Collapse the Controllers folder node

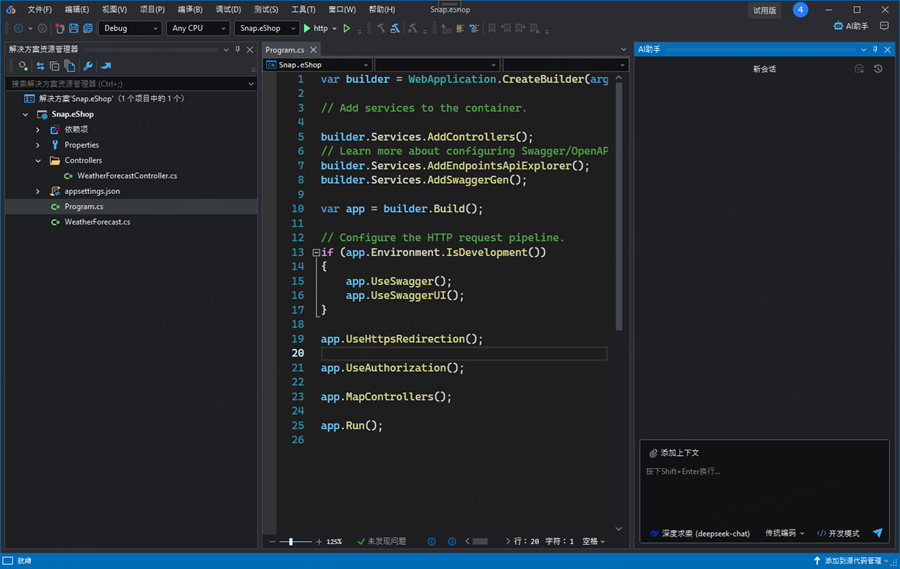[38, 160]
